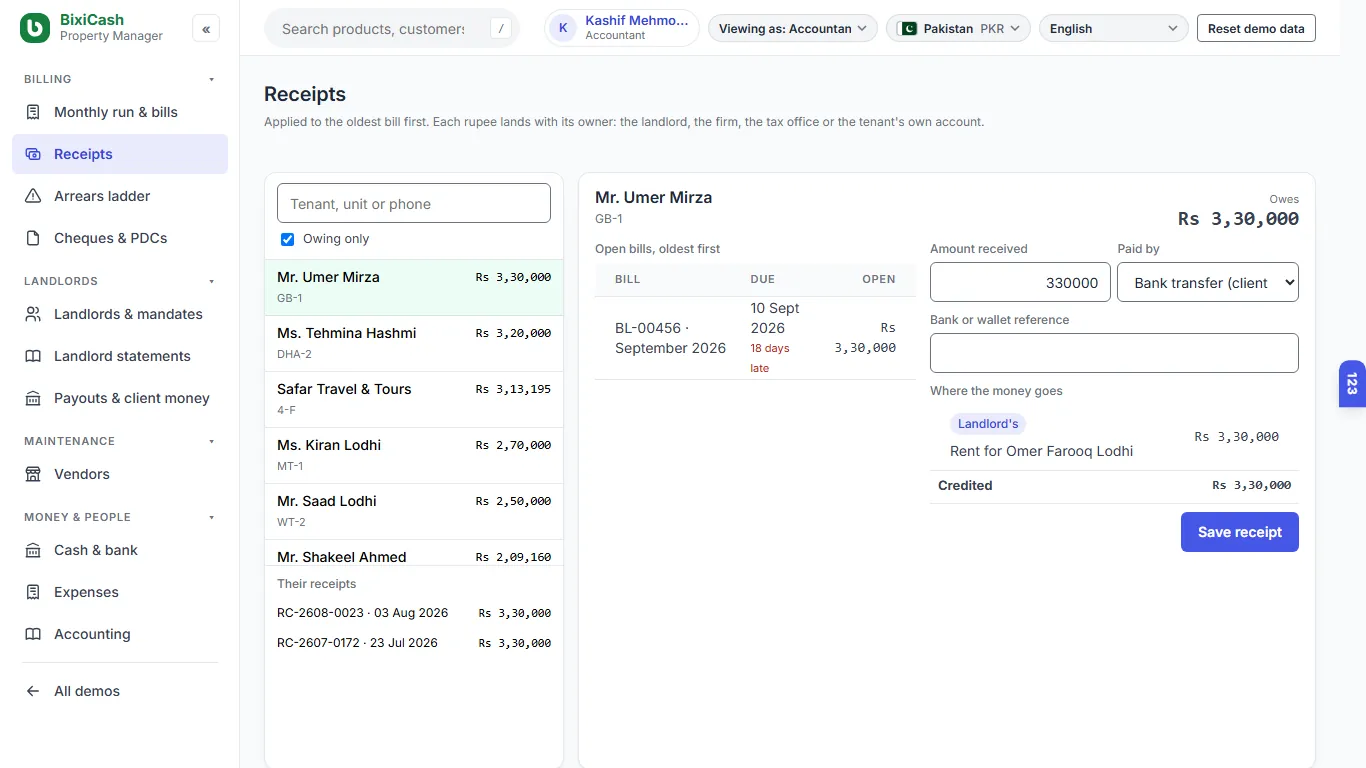The image size is (1366, 768).
Task: Click the slash shortcut icon in search
Action: tap(501, 29)
